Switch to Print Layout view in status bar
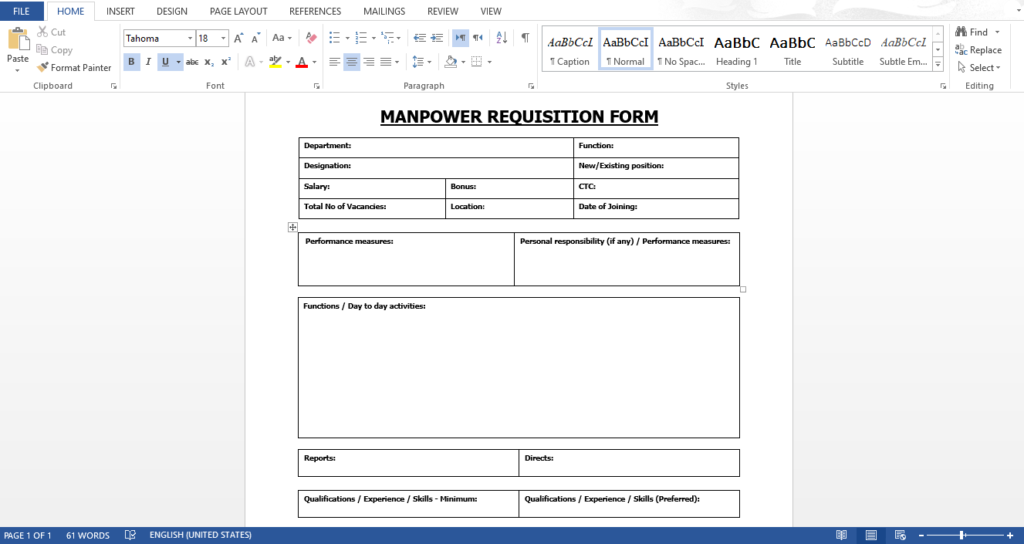The height and width of the screenshot is (544, 1024). tap(871, 535)
